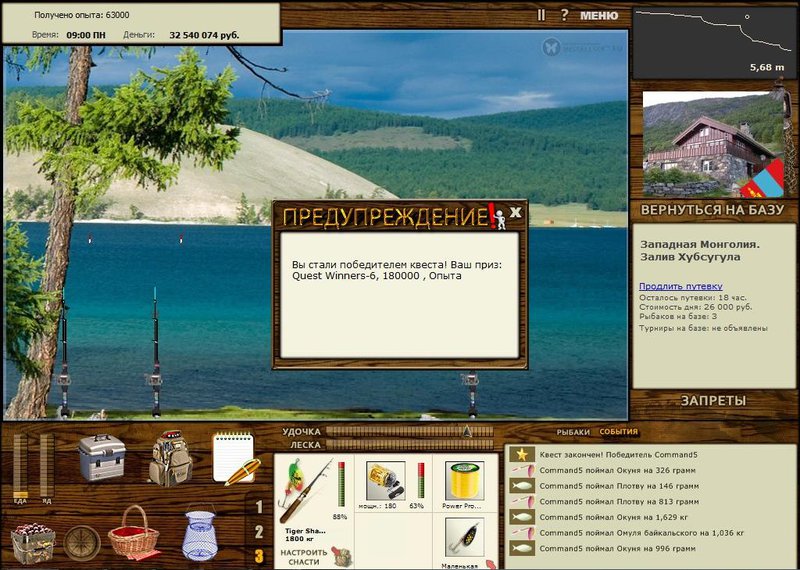The width and height of the screenshot is (800, 570).
Task: Click the Продлить путевку link
Action: (681, 286)
